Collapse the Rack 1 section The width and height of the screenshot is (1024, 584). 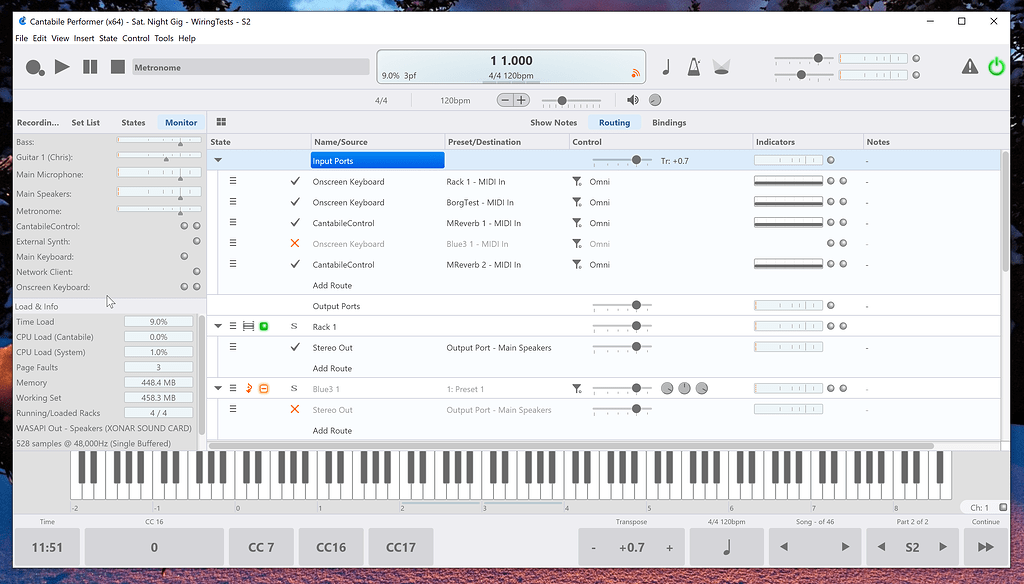218,326
